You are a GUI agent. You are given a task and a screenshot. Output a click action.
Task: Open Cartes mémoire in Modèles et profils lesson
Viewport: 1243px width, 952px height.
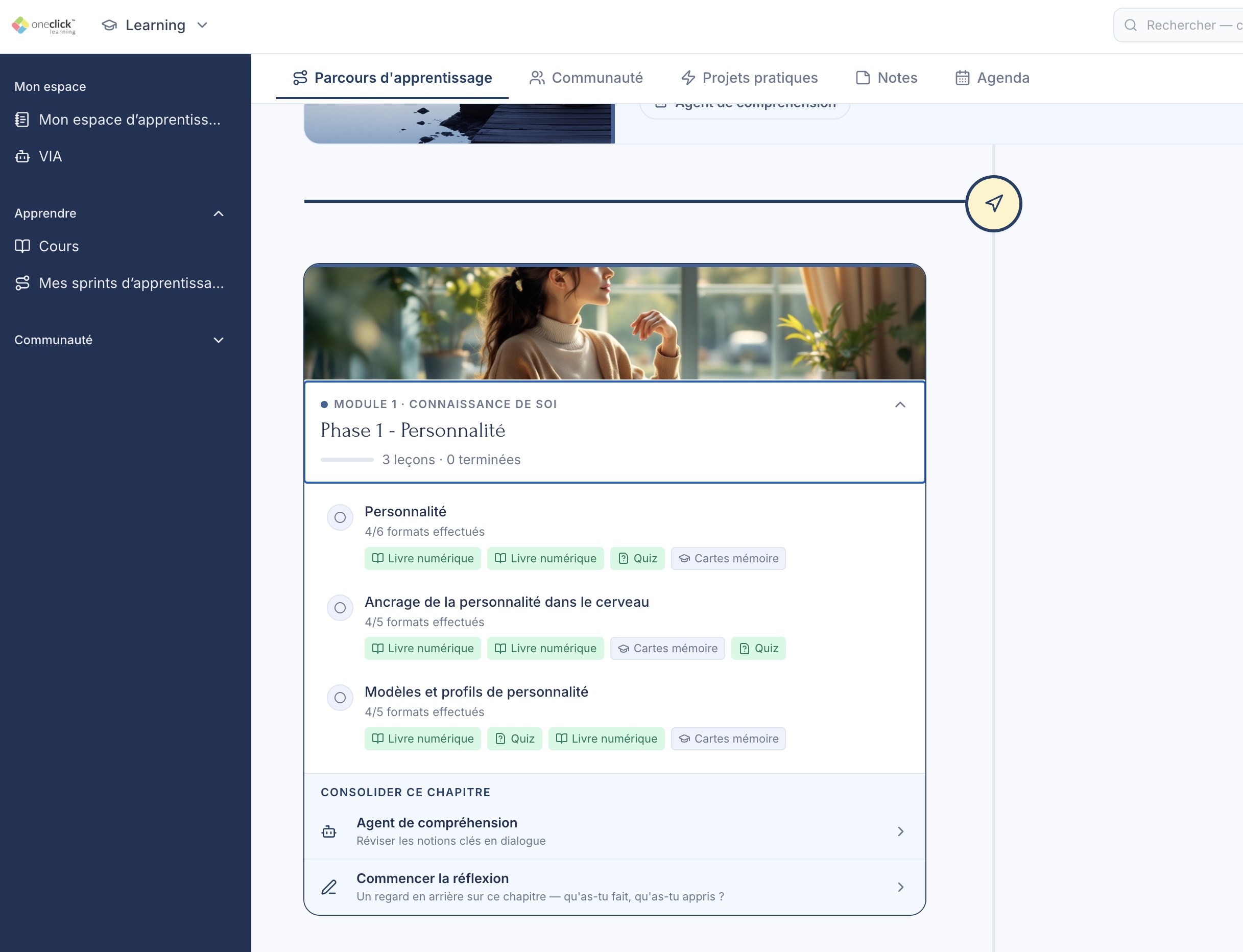click(728, 739)
